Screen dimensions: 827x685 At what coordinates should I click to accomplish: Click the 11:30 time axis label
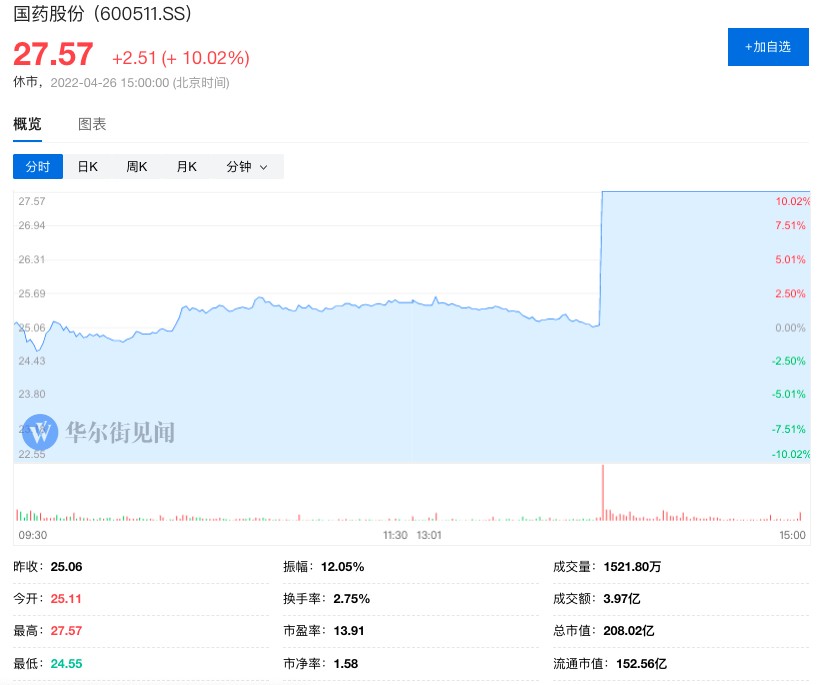click(395, 535)
